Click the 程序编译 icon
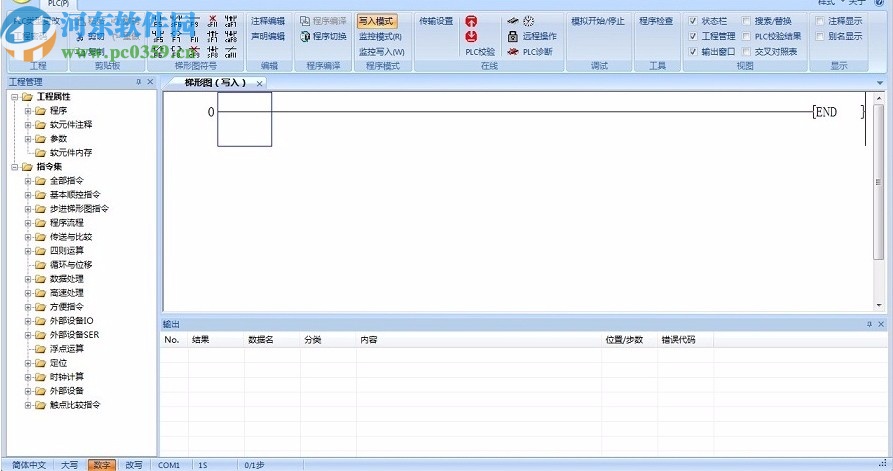 (x=305, y=21)
